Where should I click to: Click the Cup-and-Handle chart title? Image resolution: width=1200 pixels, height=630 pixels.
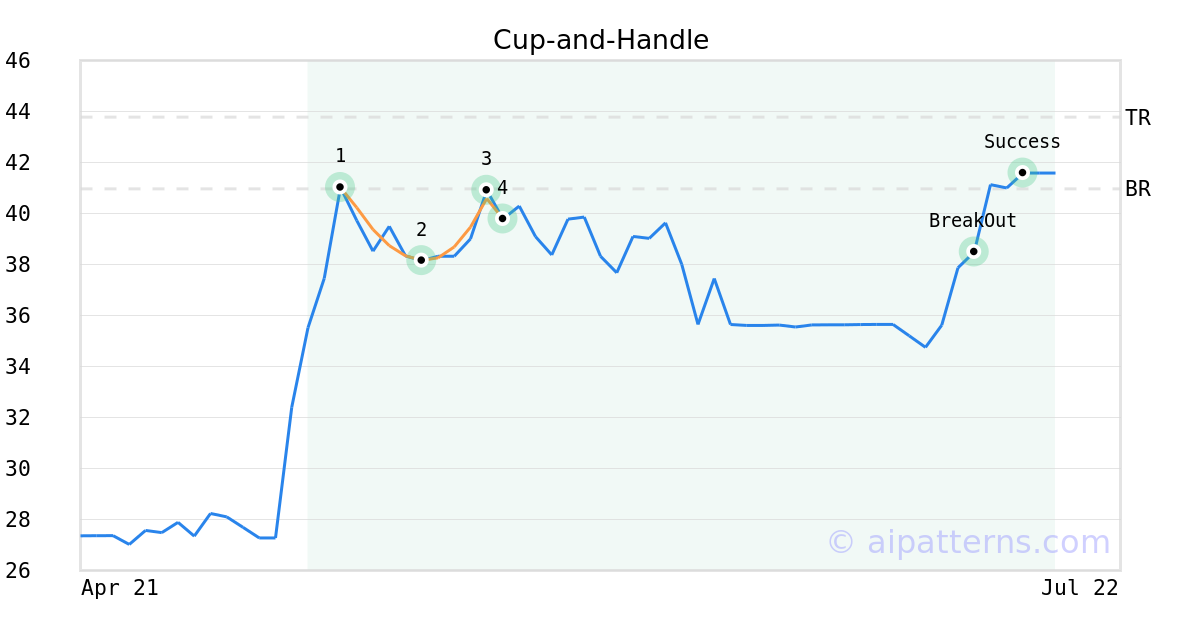click(x=601, y=40)
